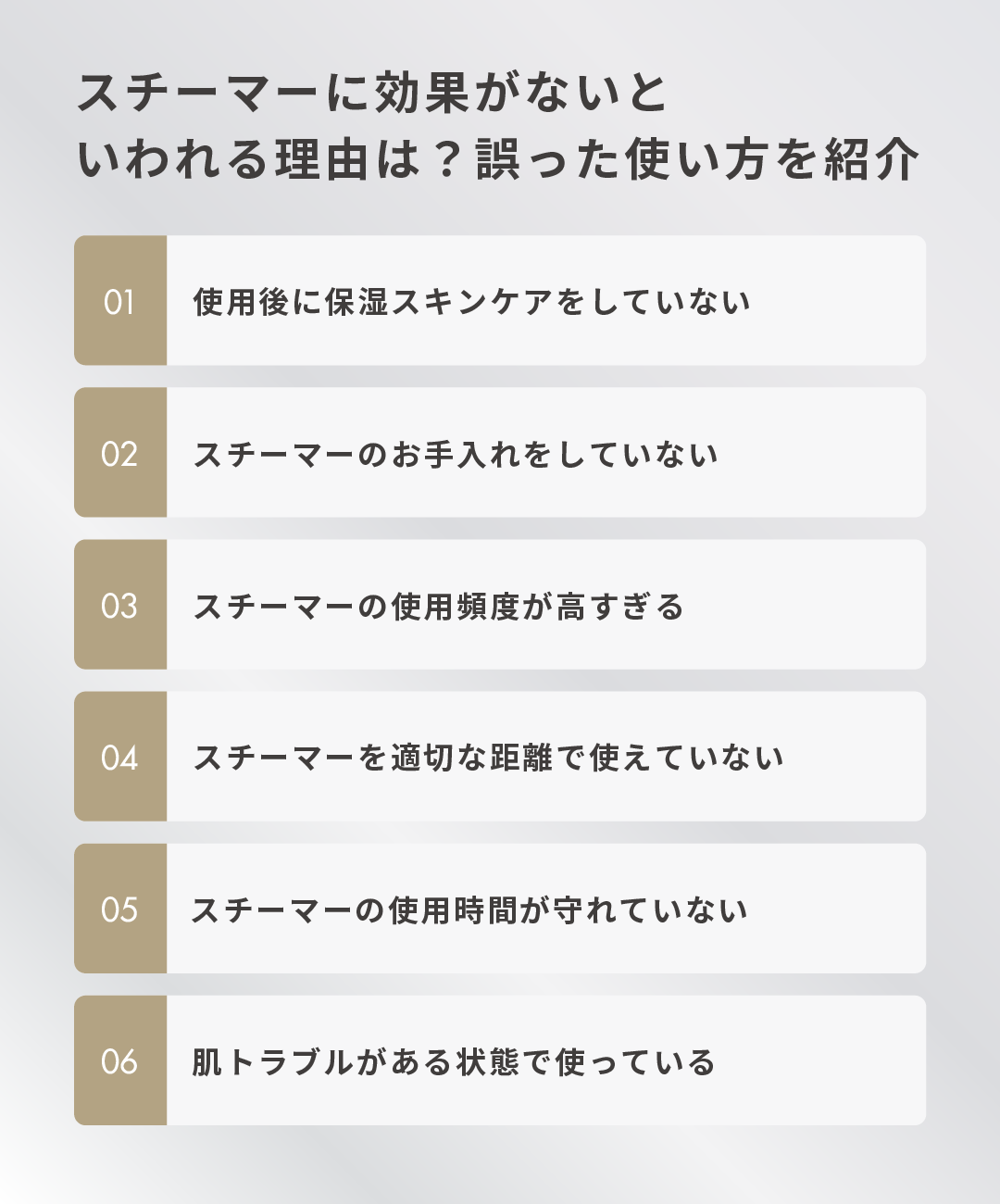Choose the 肌トラブルがある状態で使っている item text
The width and height of the screenshot is (1000, 1204).
(454, 1061)
